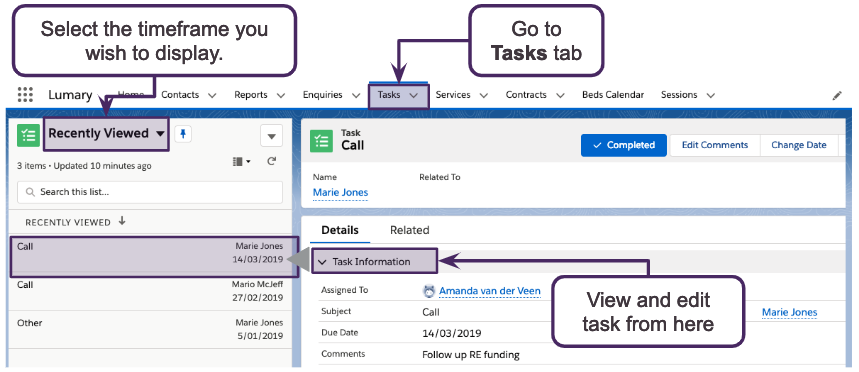Click the Lumary app name

coord(70,95)
